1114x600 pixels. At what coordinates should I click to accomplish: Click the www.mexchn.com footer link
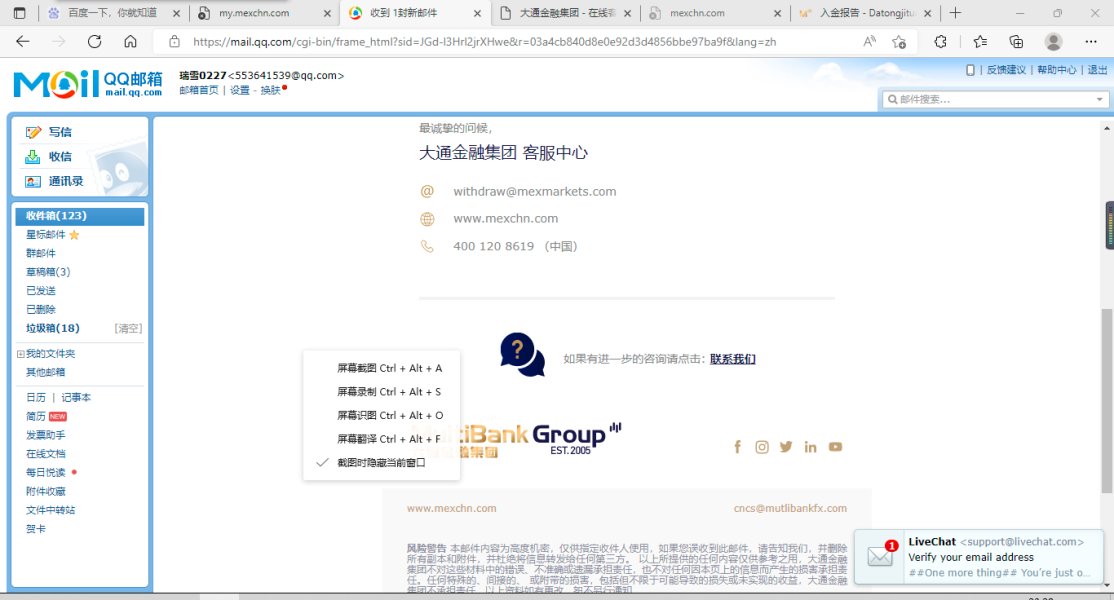[451, 508]
